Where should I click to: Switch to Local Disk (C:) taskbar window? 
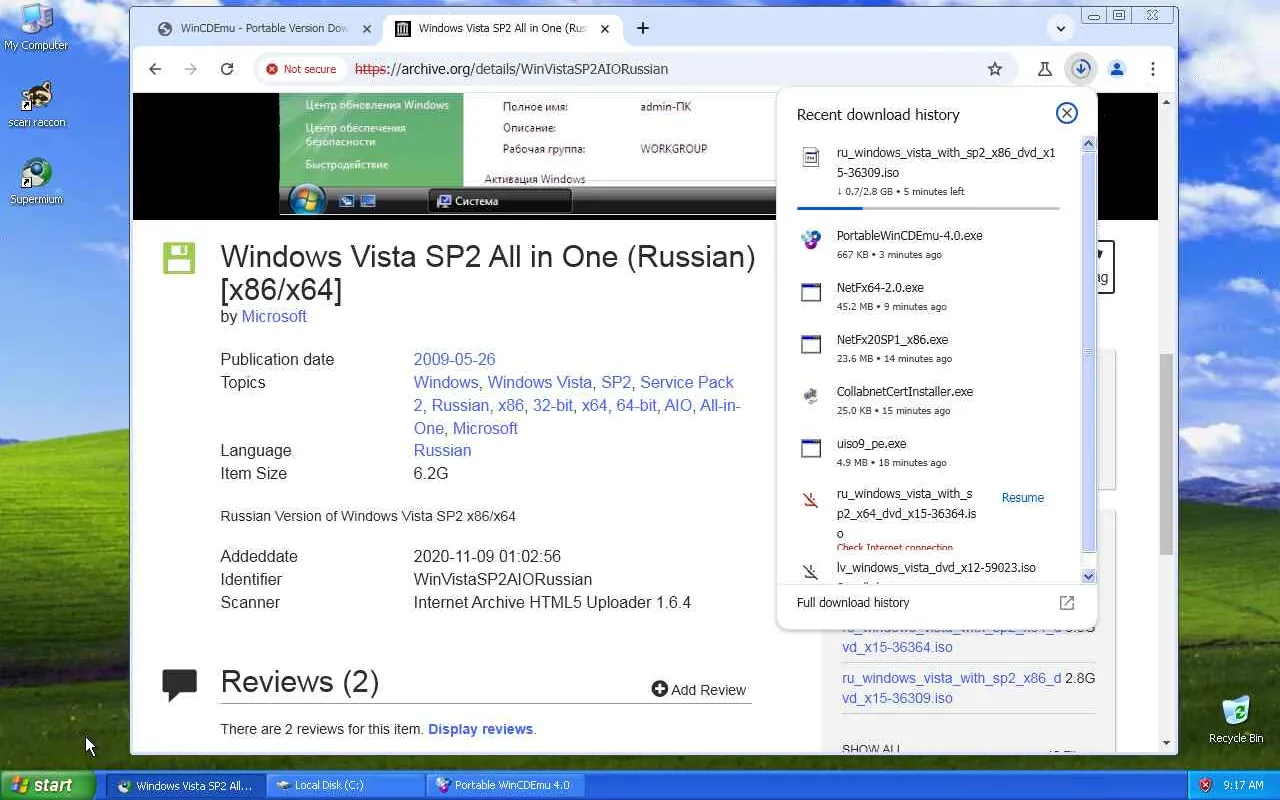pyautogui.click(x=346, y=785)
